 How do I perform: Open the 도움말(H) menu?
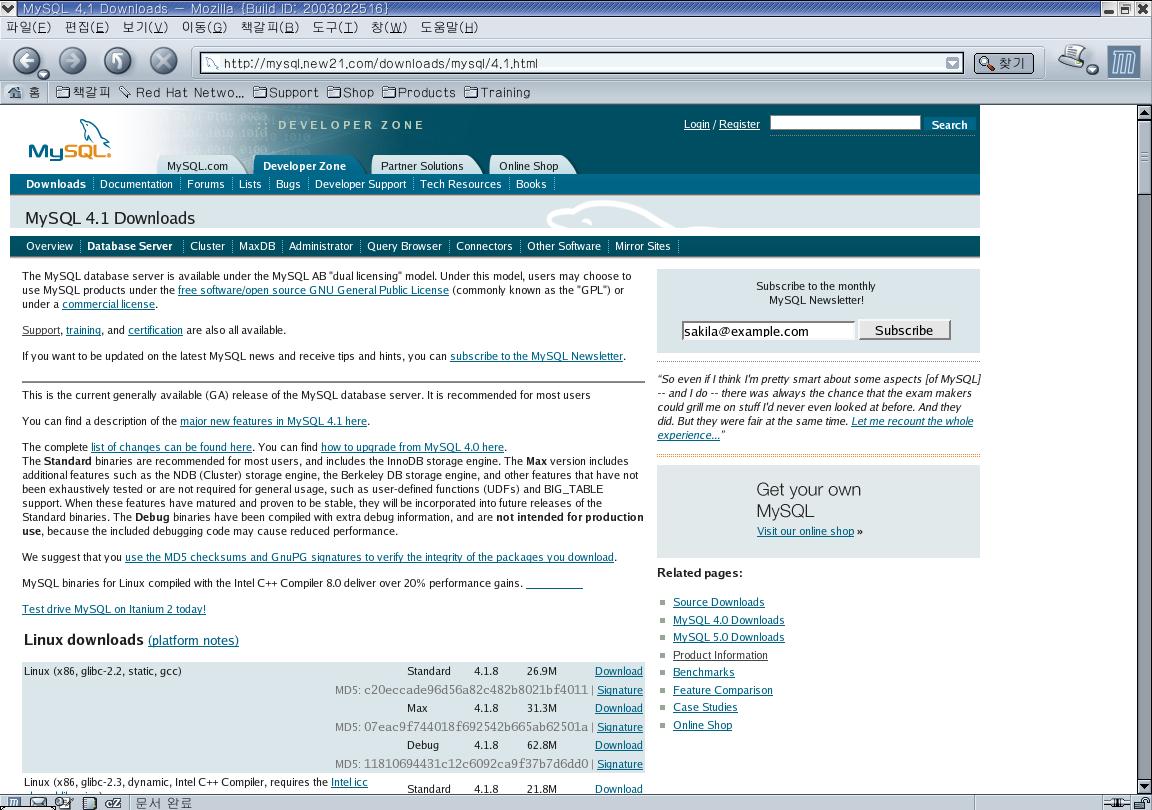[x=449, y=27]
